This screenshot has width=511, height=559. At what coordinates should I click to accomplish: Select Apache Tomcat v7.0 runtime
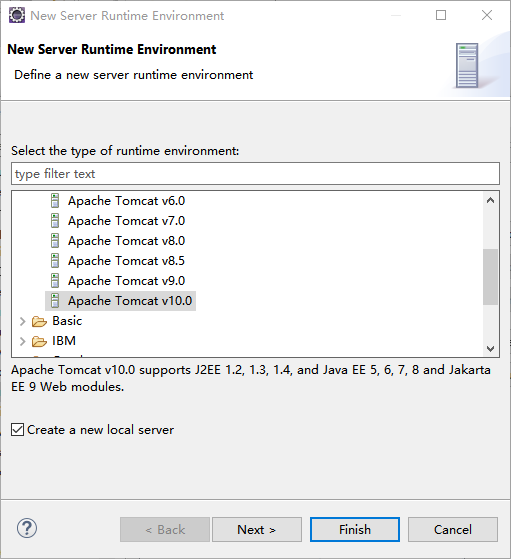(127, 221)
